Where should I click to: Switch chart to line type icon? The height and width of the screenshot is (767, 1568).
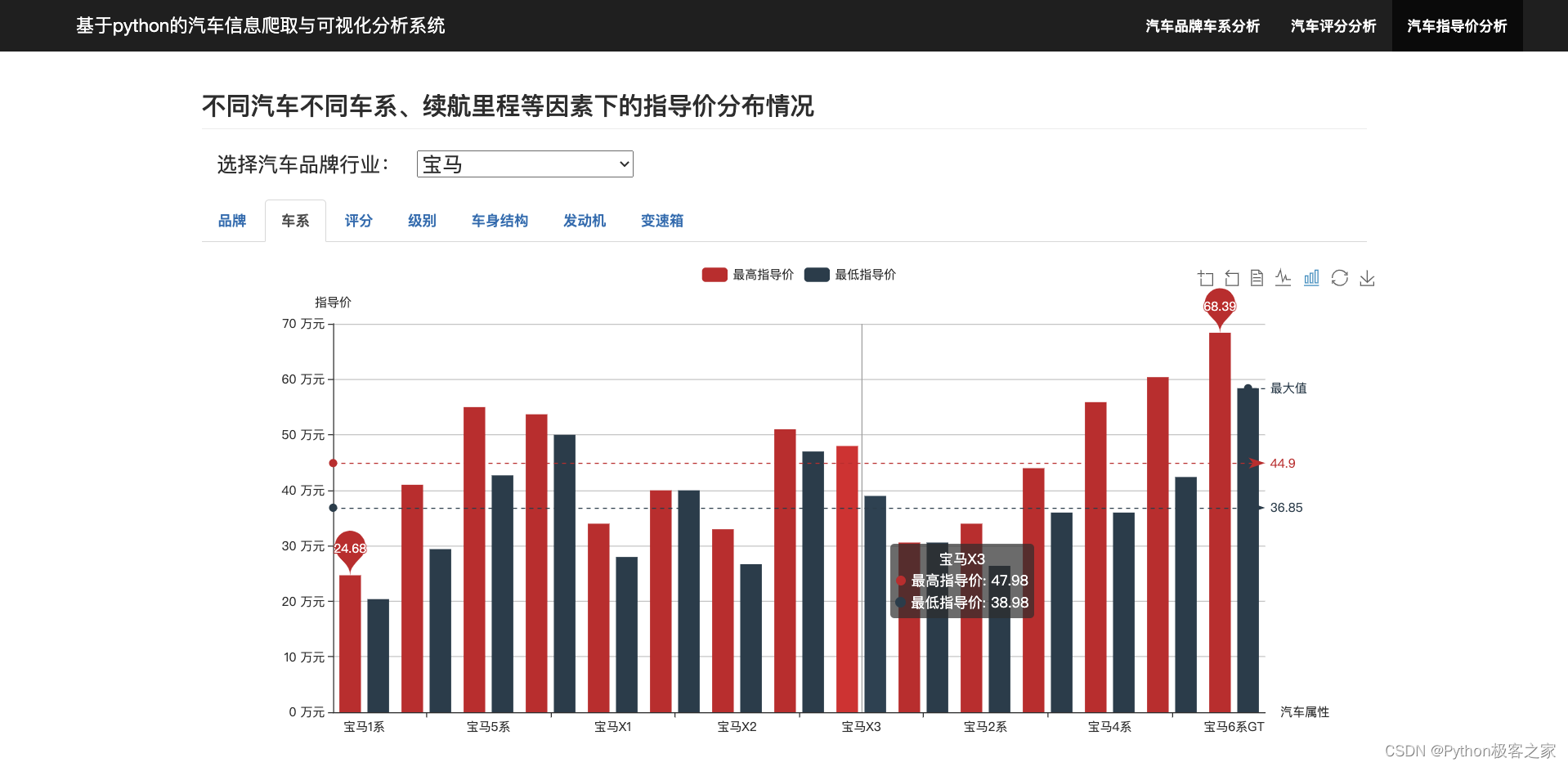pyautogui.click(x=1284, y=278)
